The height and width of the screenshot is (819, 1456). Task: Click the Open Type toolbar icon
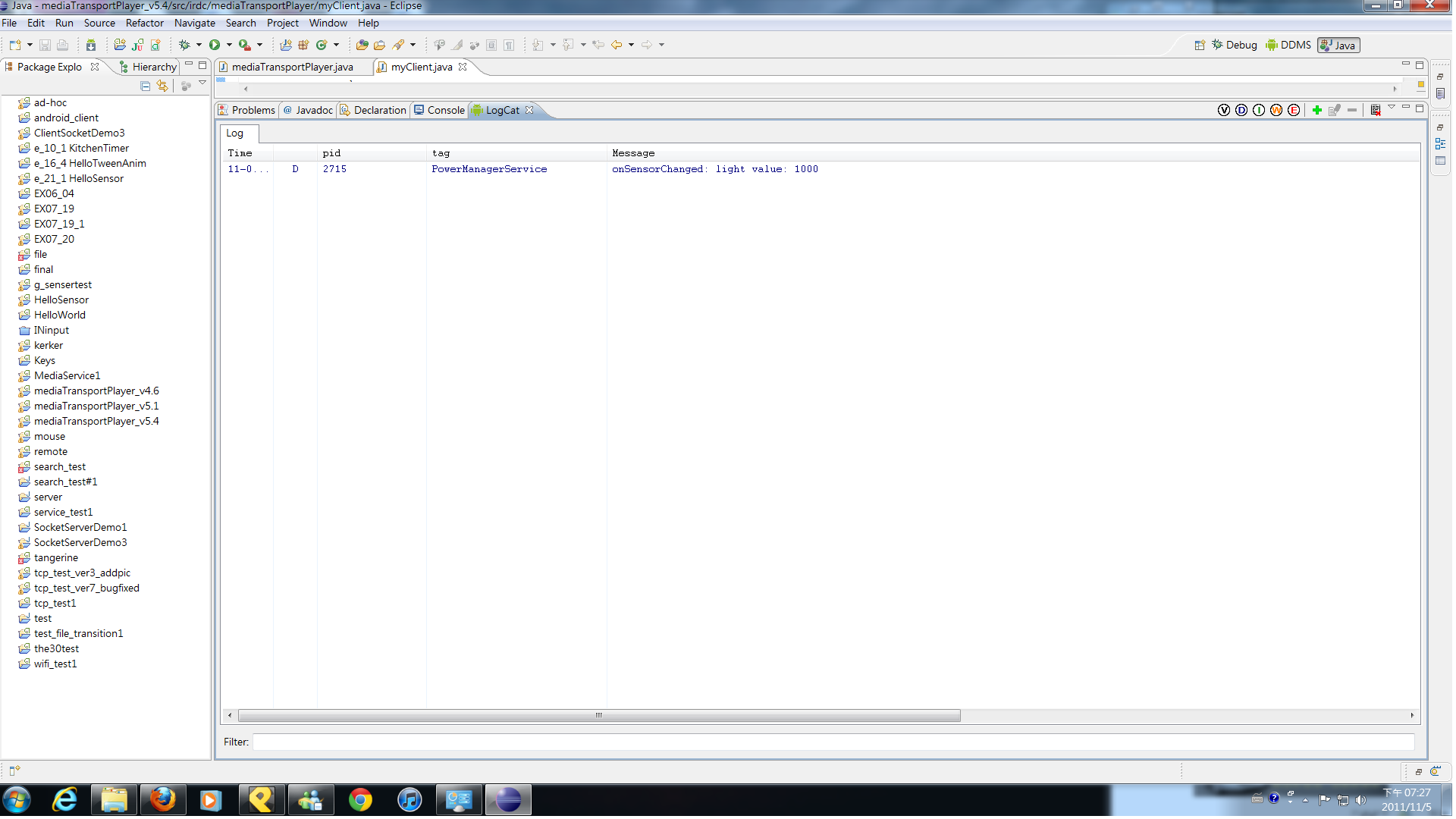362,45
